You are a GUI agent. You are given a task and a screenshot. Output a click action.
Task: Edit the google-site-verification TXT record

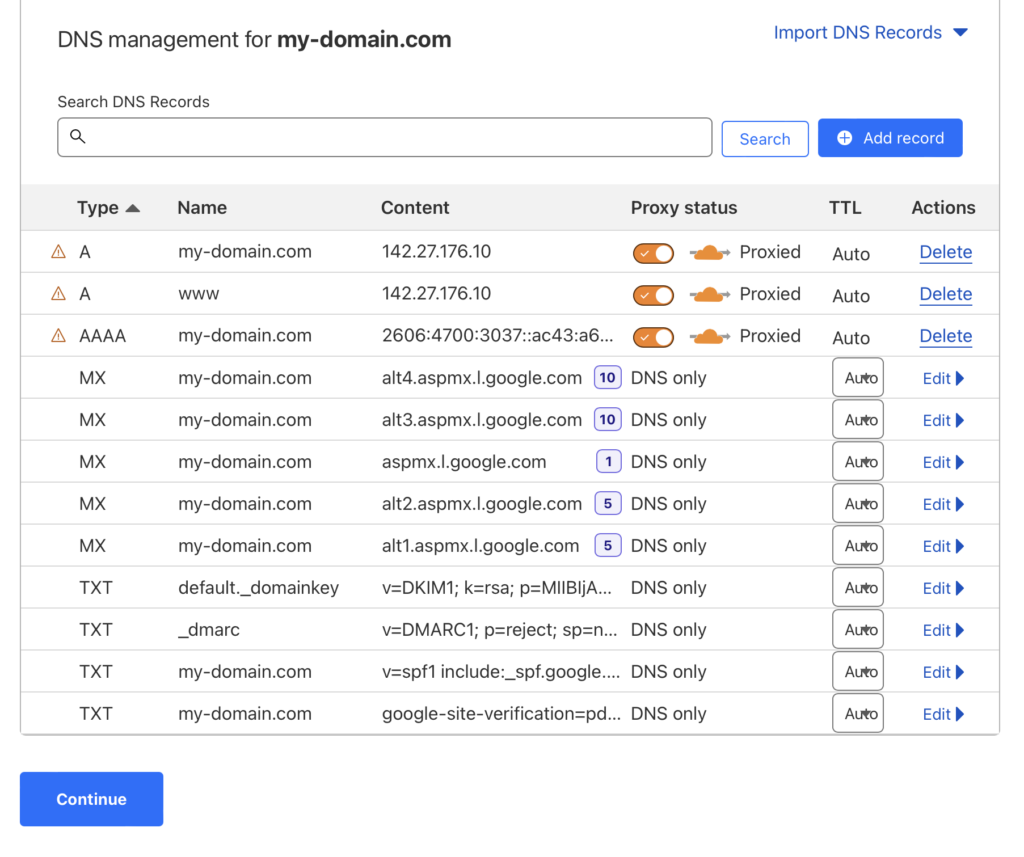(x=943, y=714)
